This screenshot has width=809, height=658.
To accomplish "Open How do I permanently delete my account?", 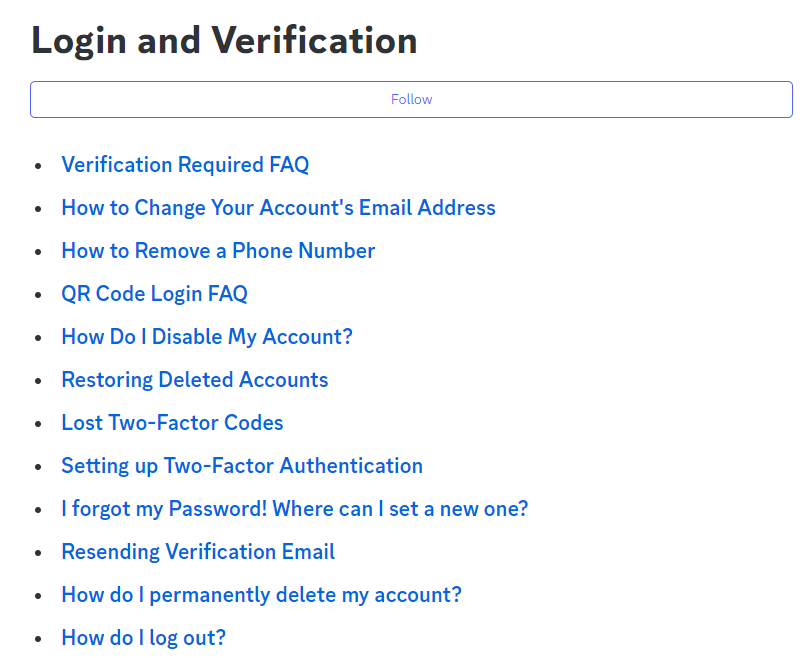I will point(262,595).
